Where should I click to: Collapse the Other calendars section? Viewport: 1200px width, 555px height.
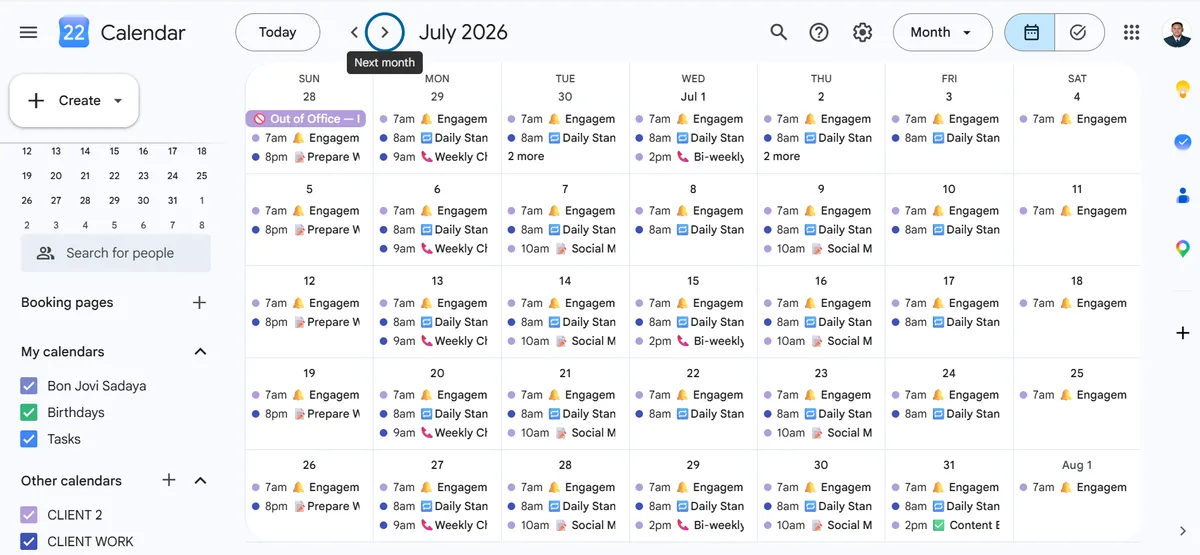click(x=200, y=480)
